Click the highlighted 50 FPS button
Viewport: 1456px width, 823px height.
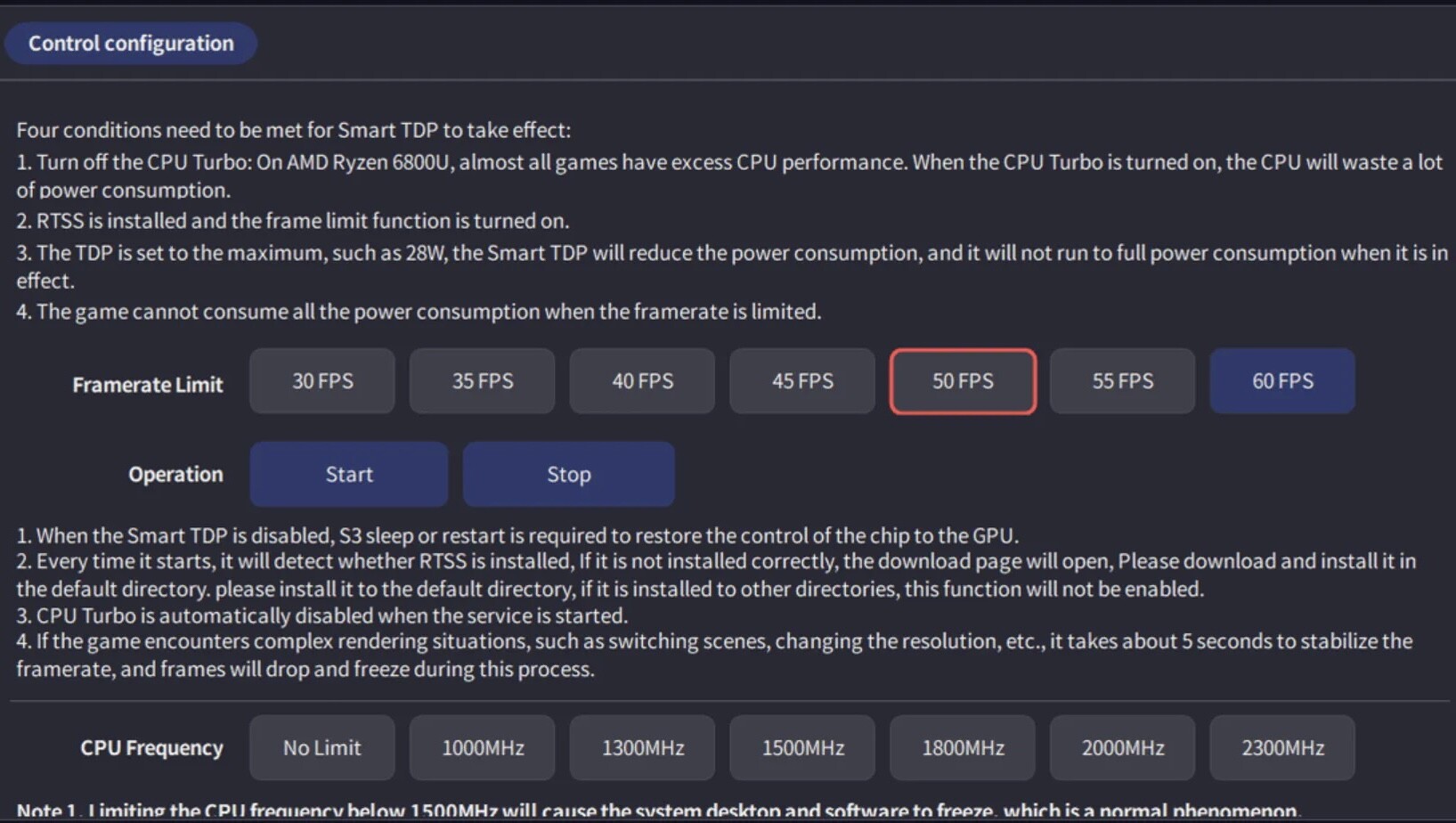pyautogui.click(x=963, y=381)
